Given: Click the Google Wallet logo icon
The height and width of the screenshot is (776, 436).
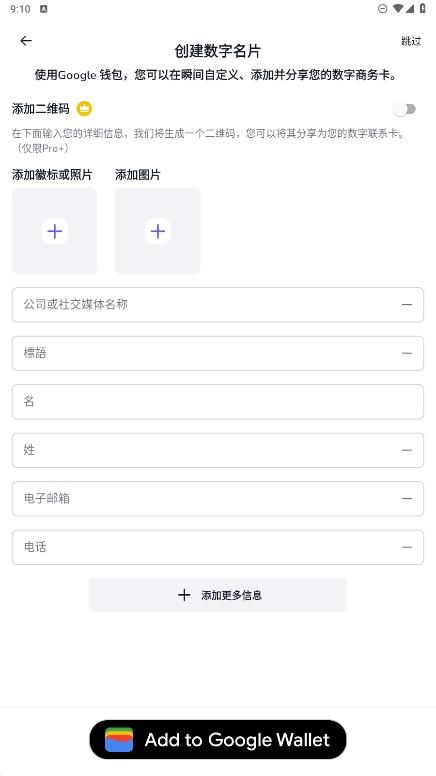Looking at the screenshot, I should coord(119,739).
